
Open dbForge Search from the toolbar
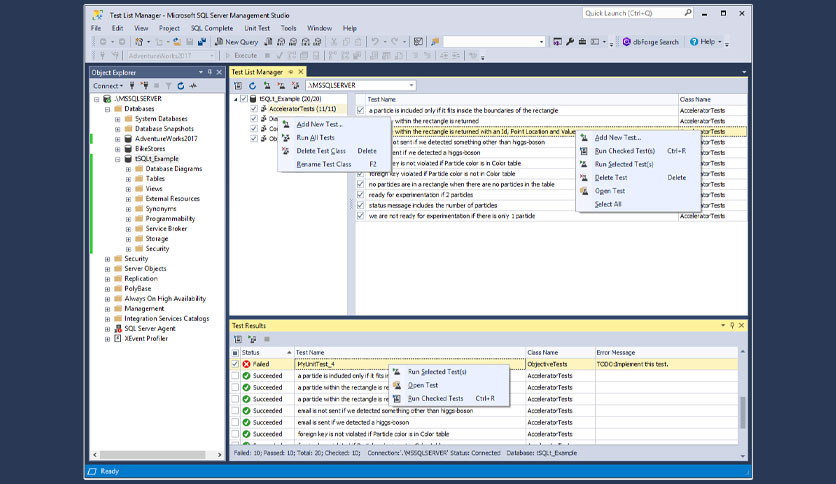[x=650, y=42]
